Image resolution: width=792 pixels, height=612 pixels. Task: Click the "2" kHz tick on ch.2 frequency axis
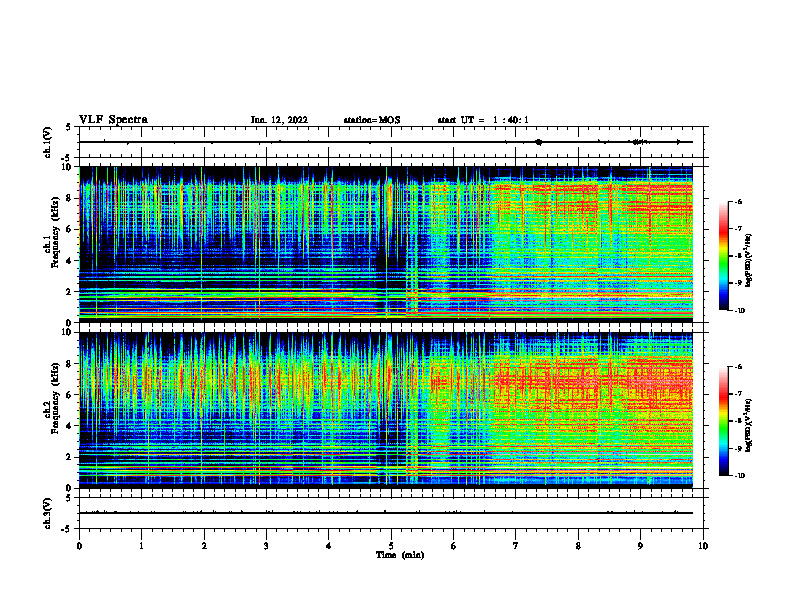[x=70, y=457]
